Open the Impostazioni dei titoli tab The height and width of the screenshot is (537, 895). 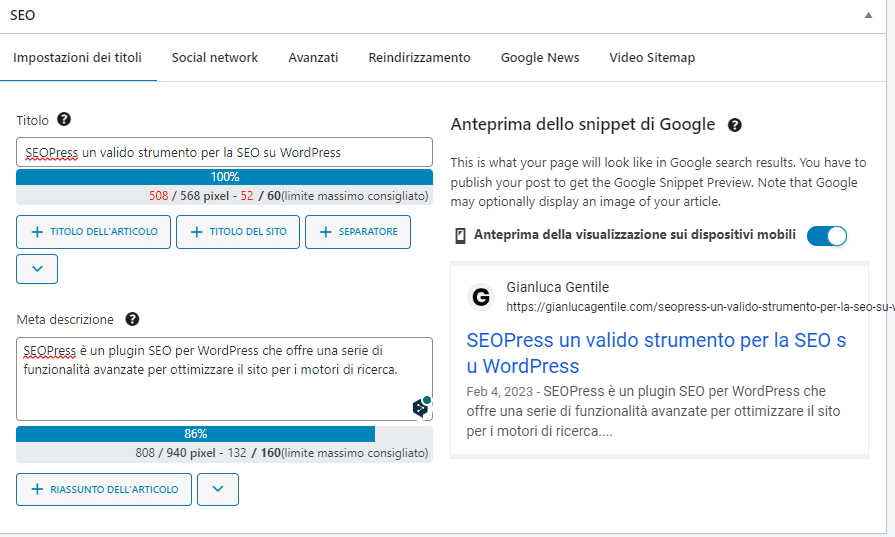click(x=78, y=58)
